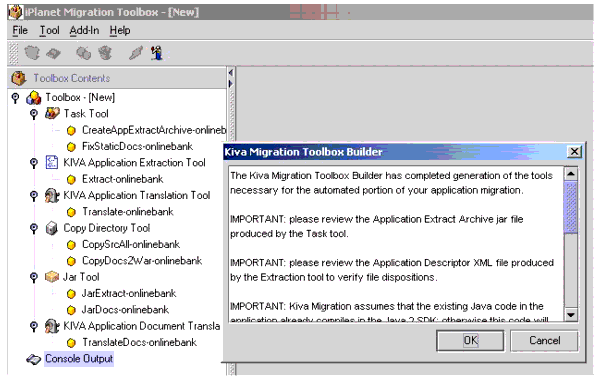This screenshot has width=603, height=381.
Task: Collapse the Copy Directory Tool node
Action: tap(34, 228)
